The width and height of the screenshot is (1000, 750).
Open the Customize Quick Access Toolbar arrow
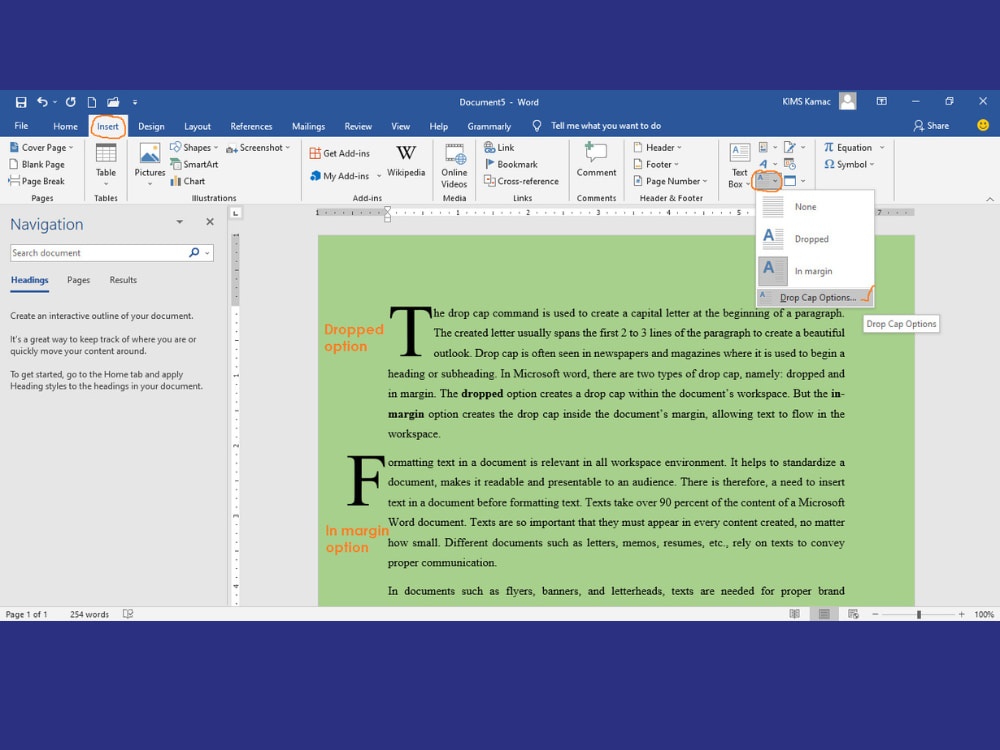135,102
